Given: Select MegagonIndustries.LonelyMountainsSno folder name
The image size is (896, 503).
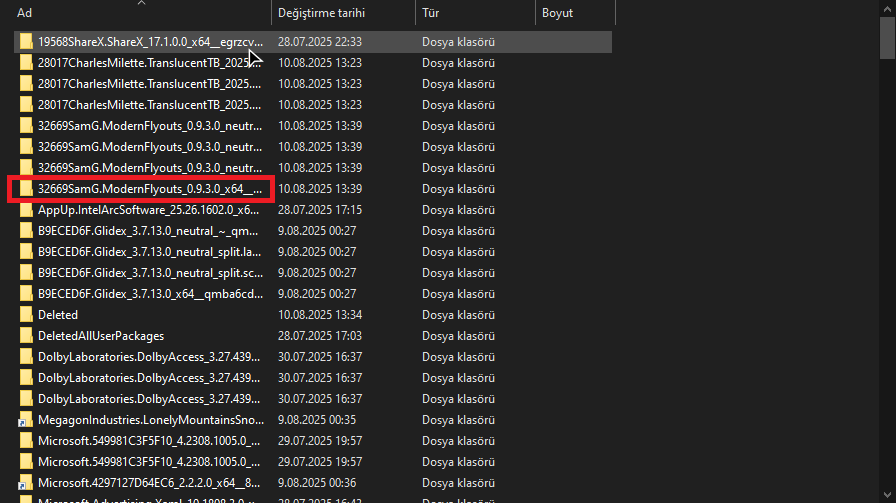Looking at the screenshot, I should point(151,420).
